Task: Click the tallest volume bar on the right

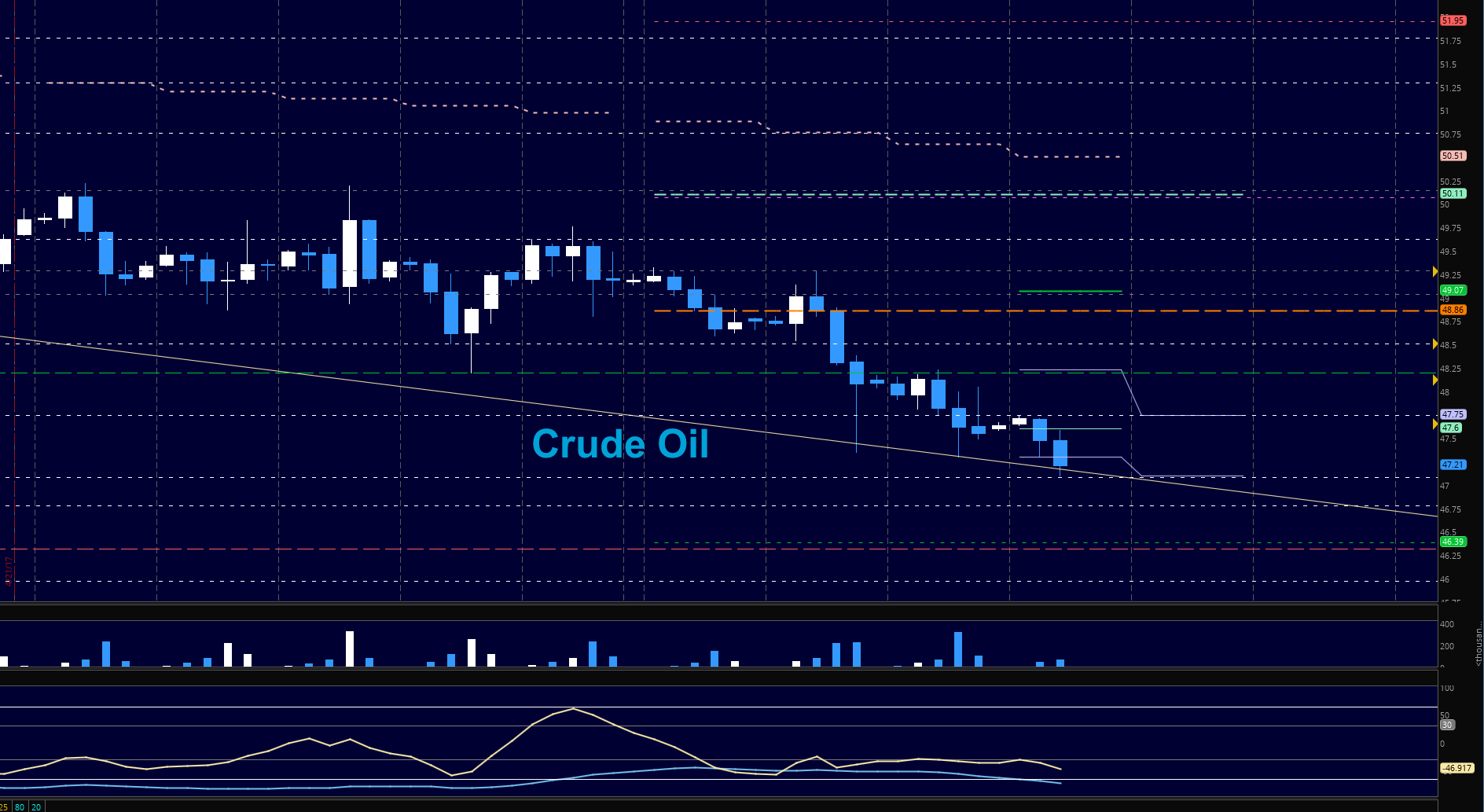Action: pyautogui.click(x=958, y=648)
